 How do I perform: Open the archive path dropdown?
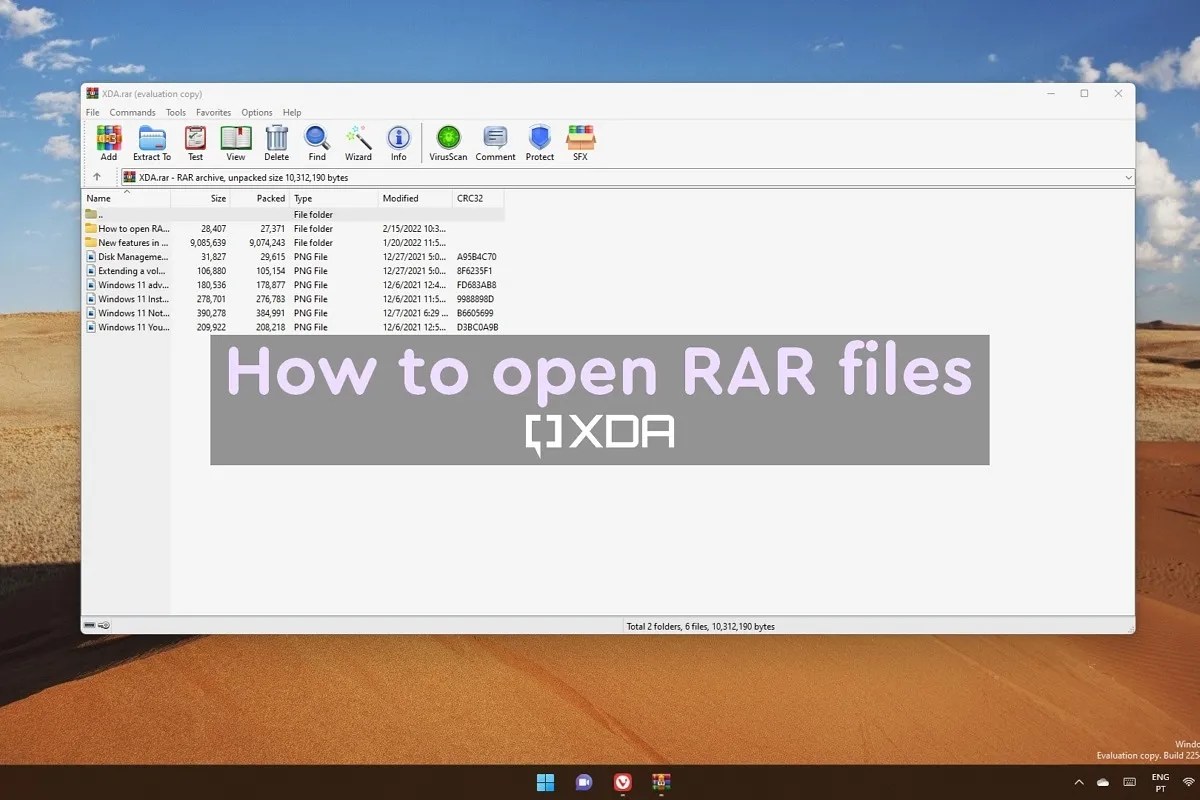pyautogui.click(x=1128, y=177)
